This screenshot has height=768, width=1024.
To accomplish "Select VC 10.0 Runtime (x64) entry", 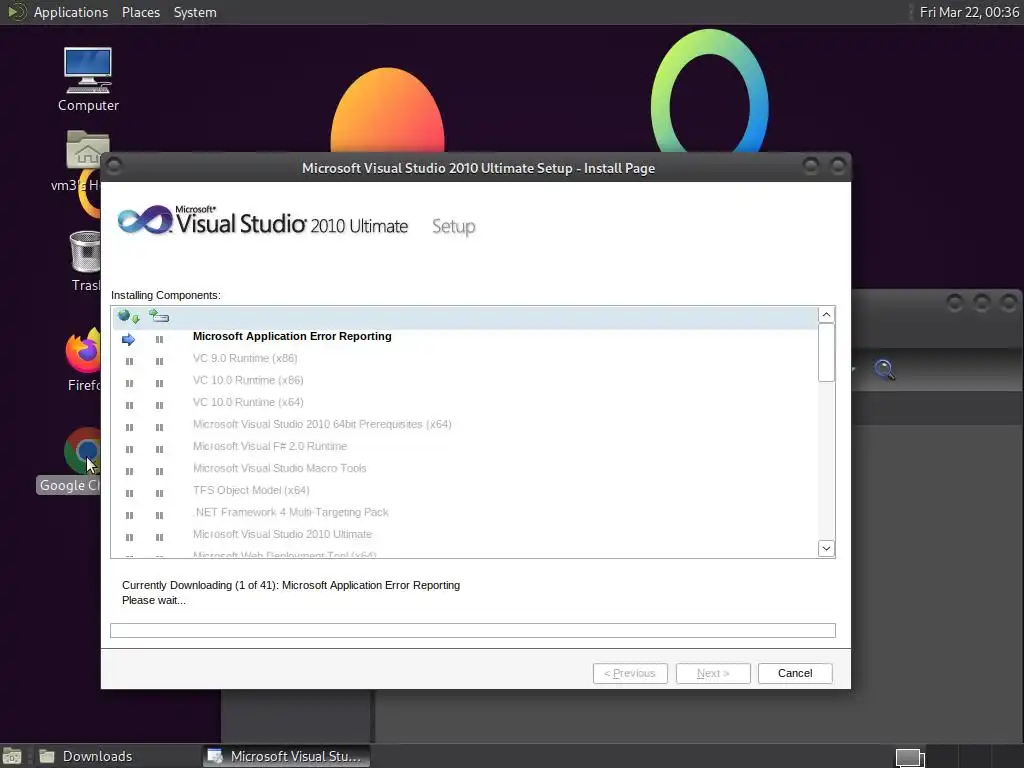I will click(248, 402).
